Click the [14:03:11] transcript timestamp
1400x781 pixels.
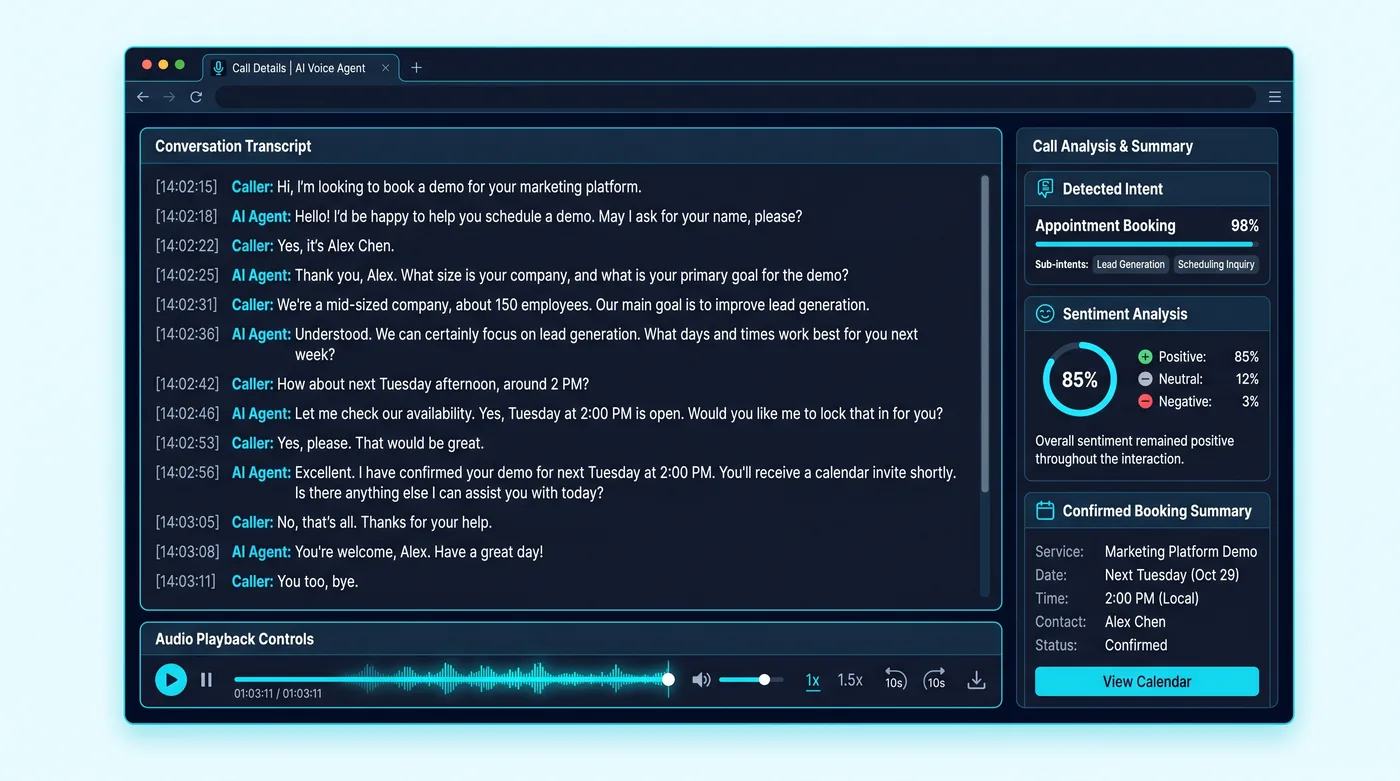pos(186,581)
